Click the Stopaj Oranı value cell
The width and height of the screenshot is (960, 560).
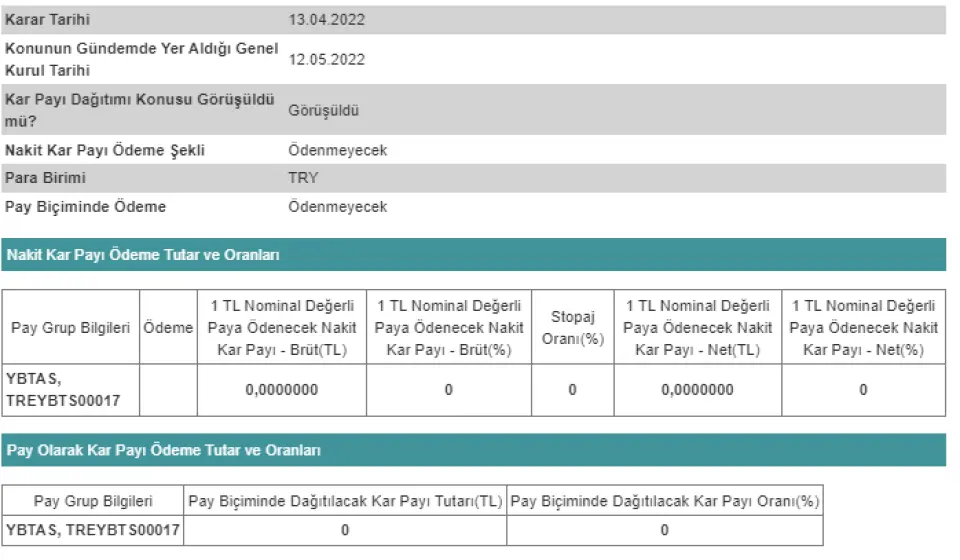pyautogui.click(x=572, y=390)
